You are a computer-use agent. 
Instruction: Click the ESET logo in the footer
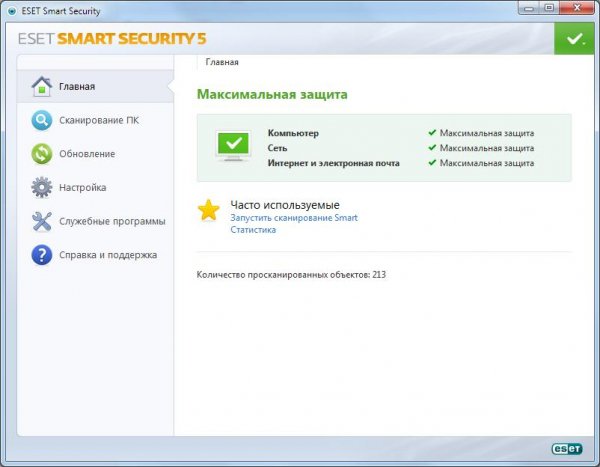click(567, 448)
